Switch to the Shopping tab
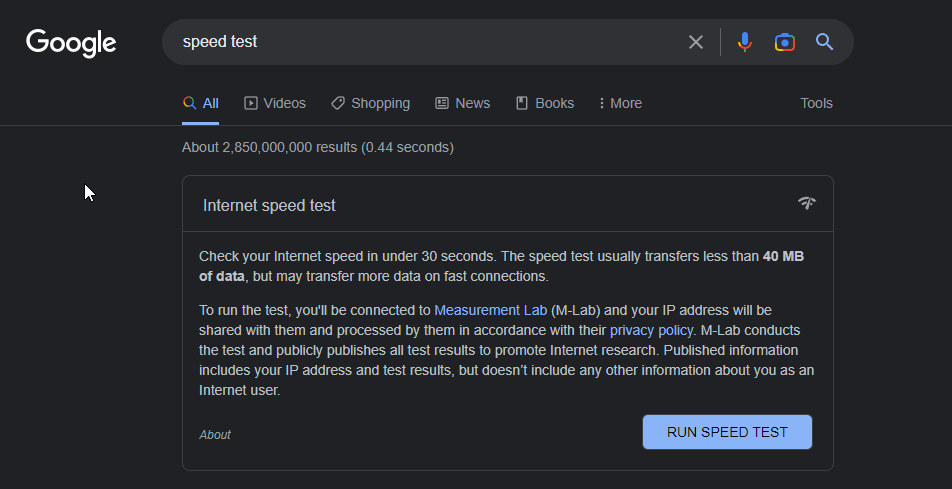Viewport: 952px width, 489px height. [x=370, y=103]
